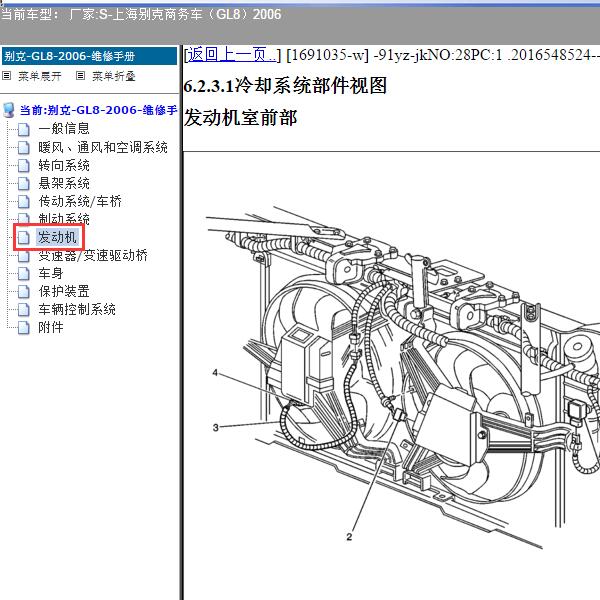Image resolution: width=600 pixels, height=600 pixels.
Task: Click 菜单展开 to expand all menus
Action: (x=40, y=76)
